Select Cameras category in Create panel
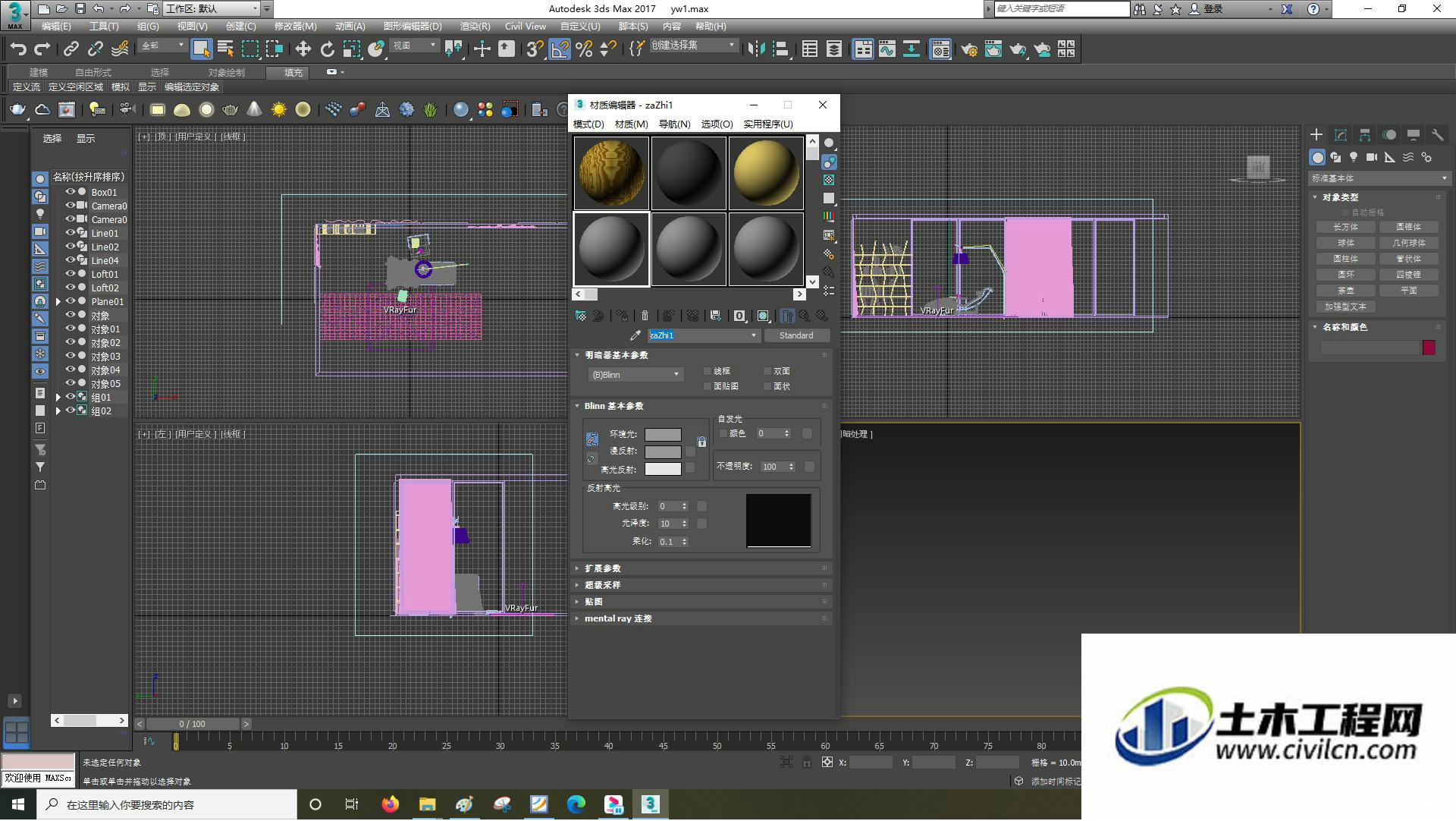The width and height of the screenshot is (1456, 821). [x=1372, y=157]
